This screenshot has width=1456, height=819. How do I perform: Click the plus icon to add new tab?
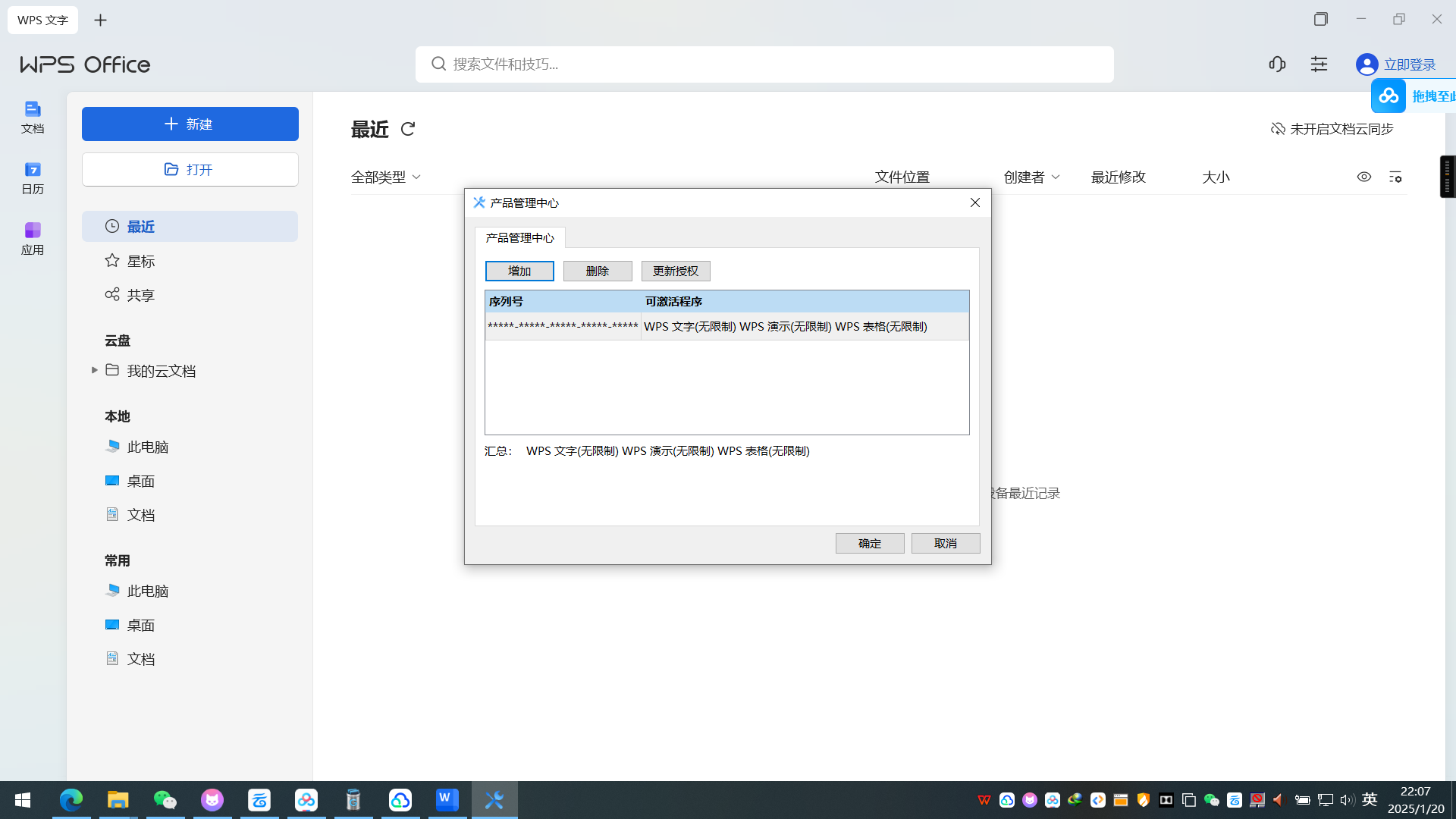[100, 20]
